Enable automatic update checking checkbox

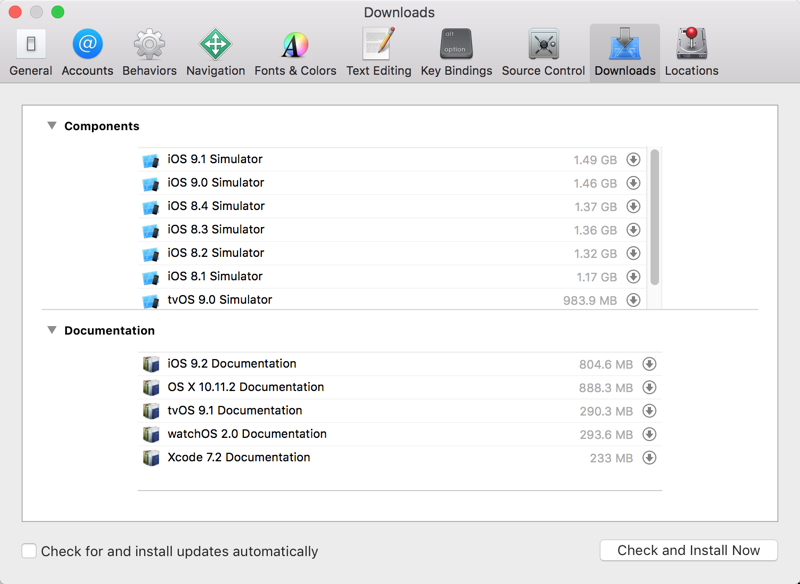(29, 551)
